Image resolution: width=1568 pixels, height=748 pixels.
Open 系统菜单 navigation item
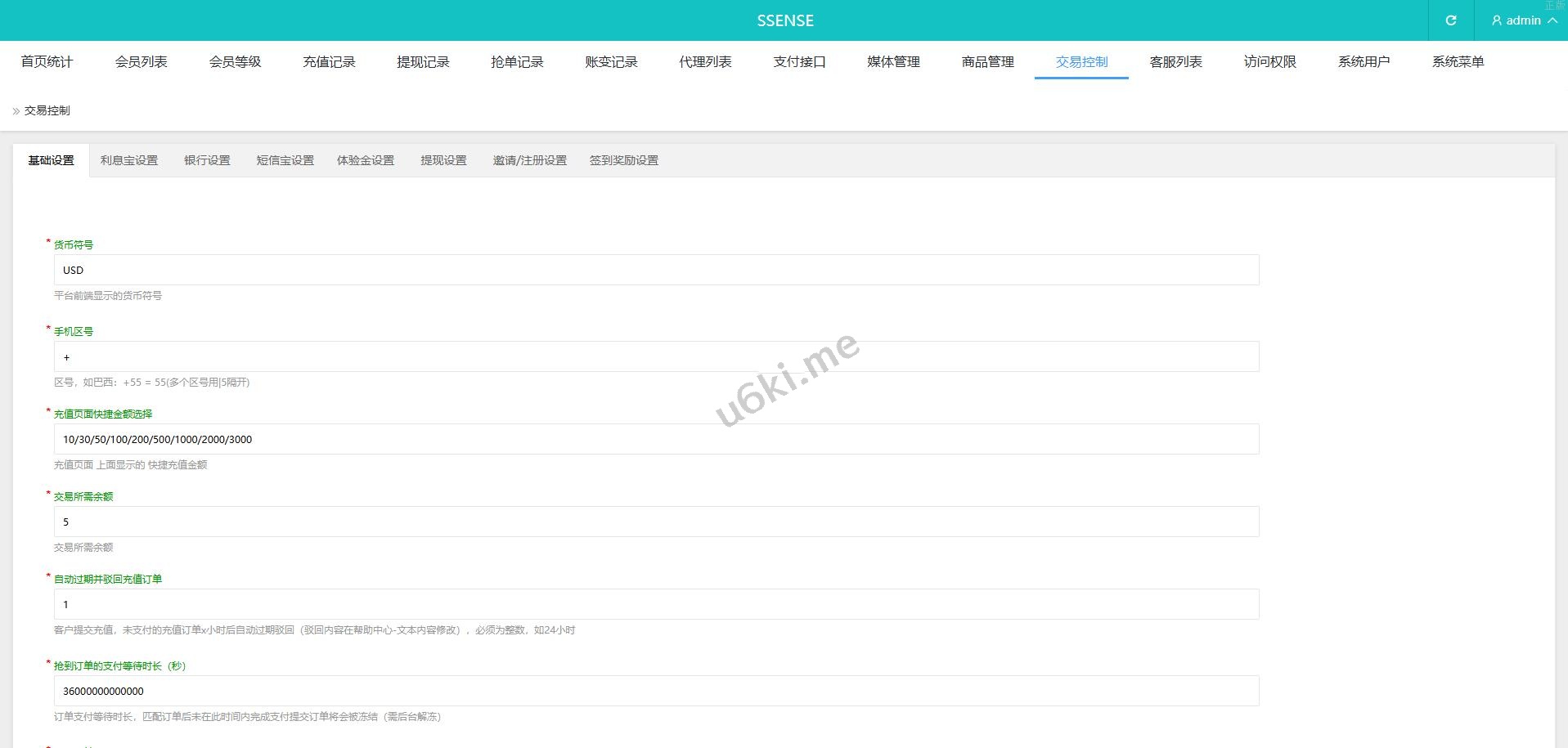(x=1458, y=62)
